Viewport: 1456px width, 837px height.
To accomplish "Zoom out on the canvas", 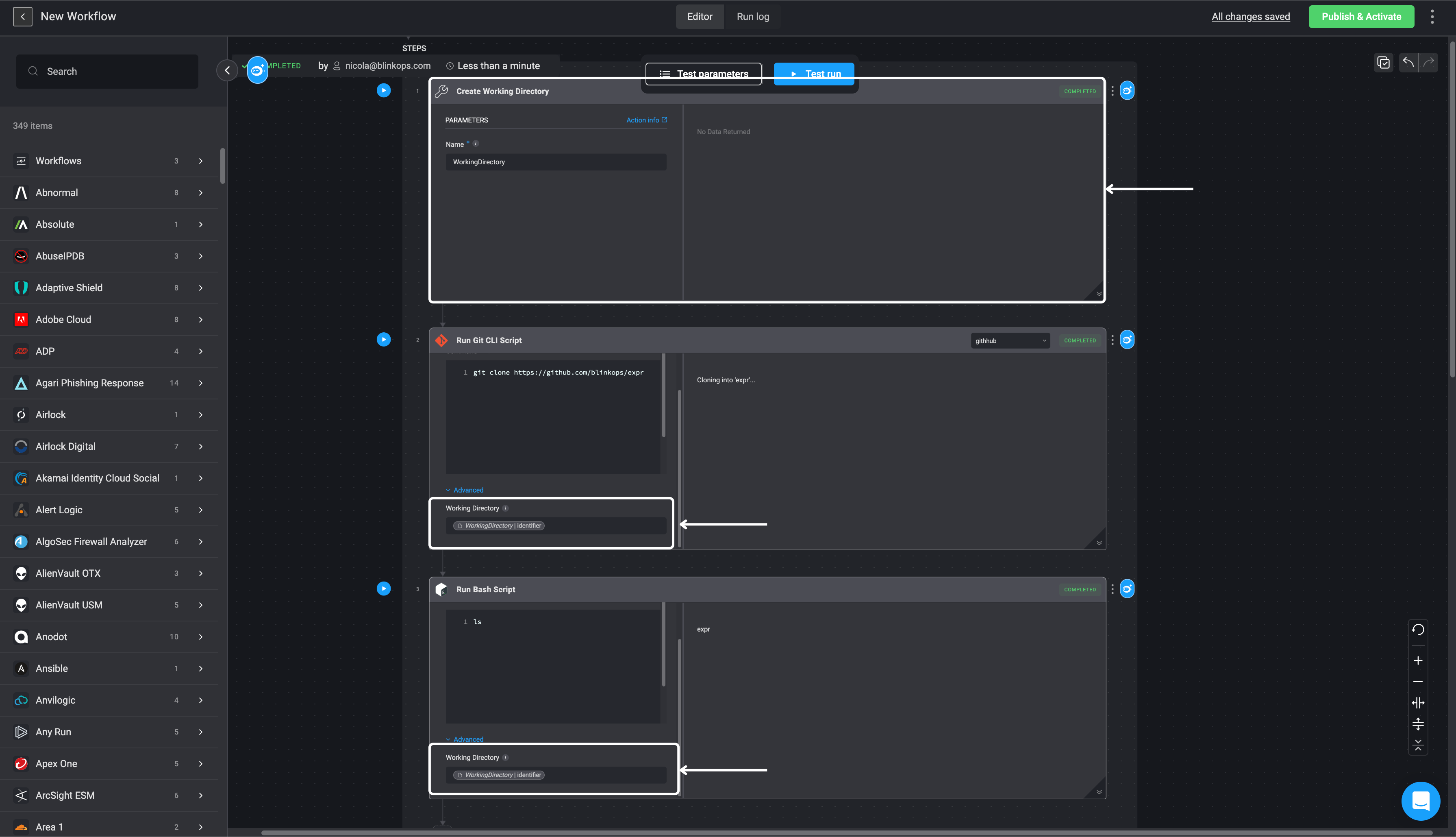I will click(x=1418, y=682).
